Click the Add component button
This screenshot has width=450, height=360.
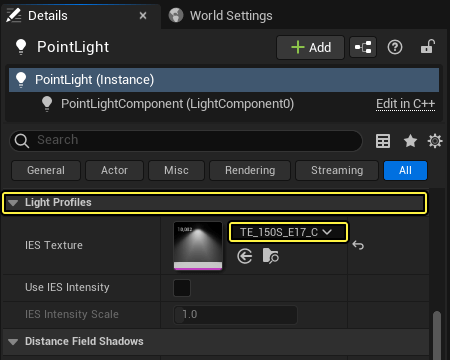pyautogui.click(x=310, y=47)
